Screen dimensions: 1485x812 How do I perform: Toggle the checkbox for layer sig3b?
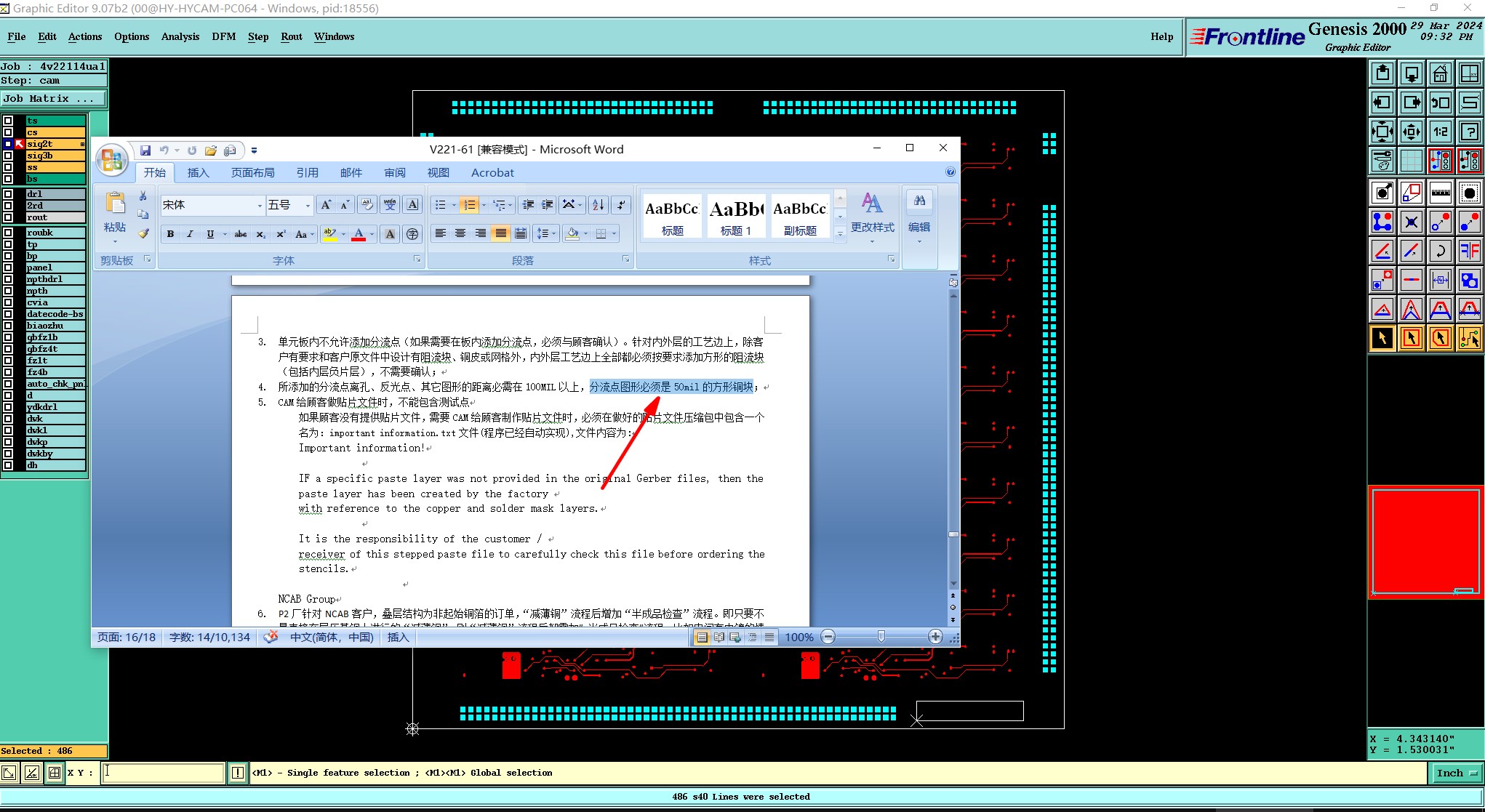point(8,156)
